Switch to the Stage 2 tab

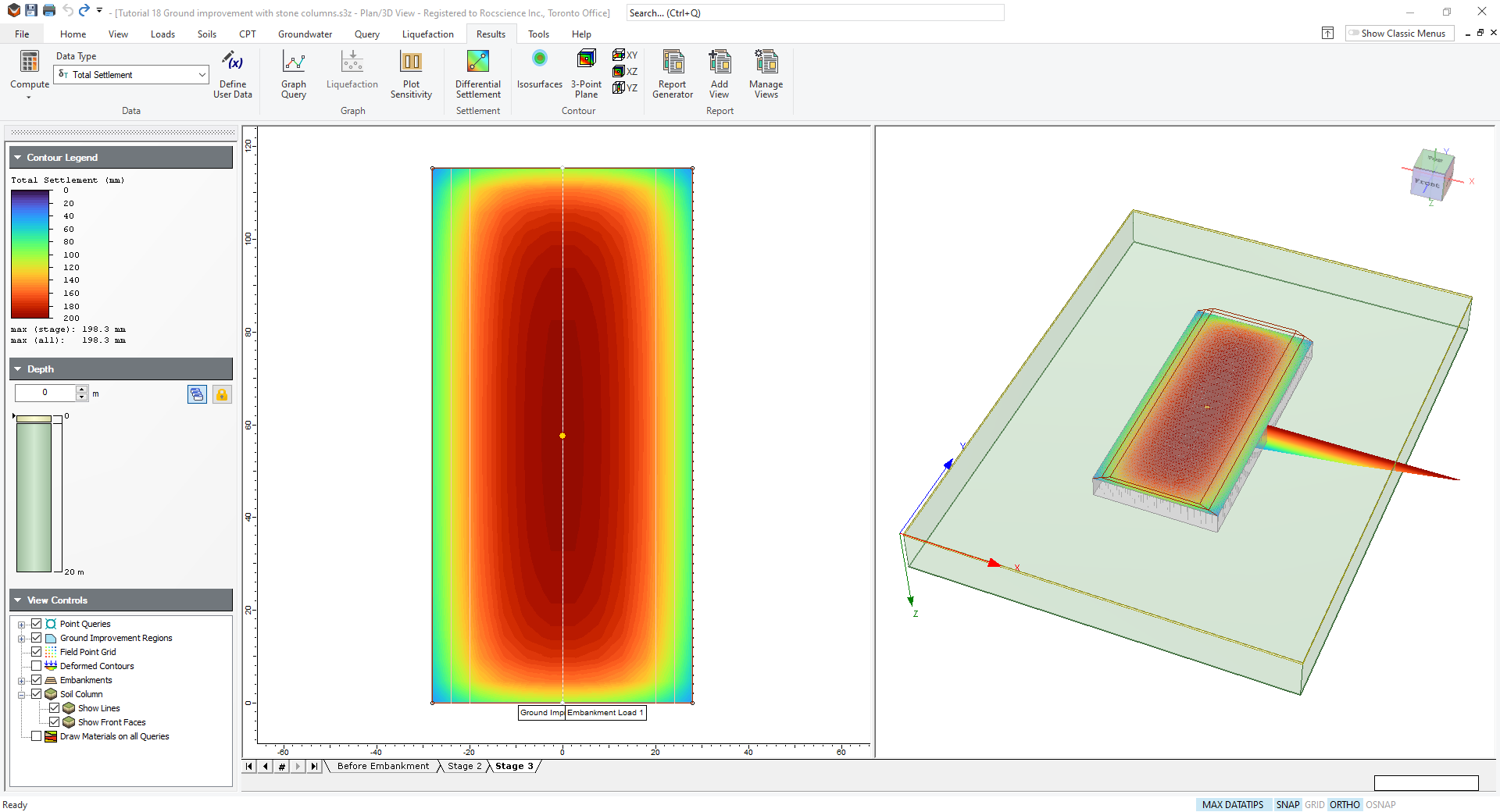(464, 766)
